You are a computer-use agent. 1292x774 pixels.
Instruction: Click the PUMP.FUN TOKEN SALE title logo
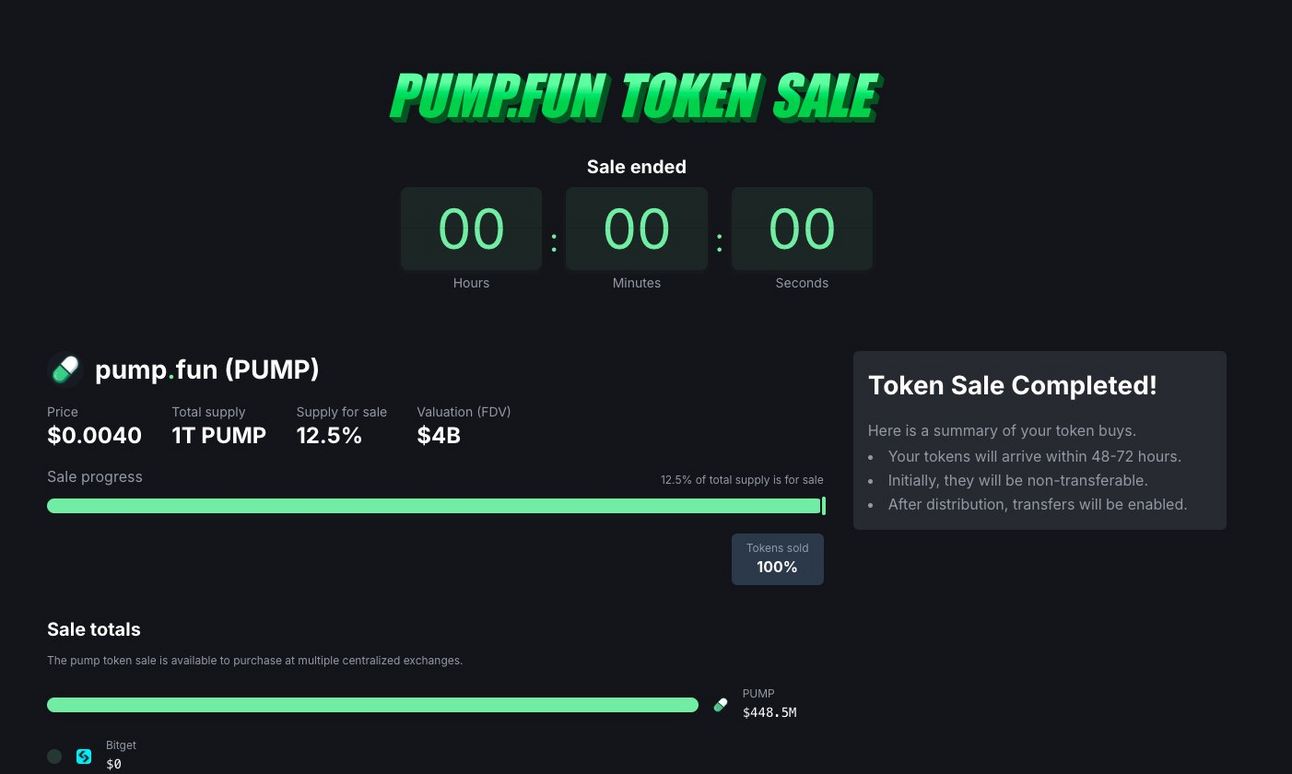[636, 97]
